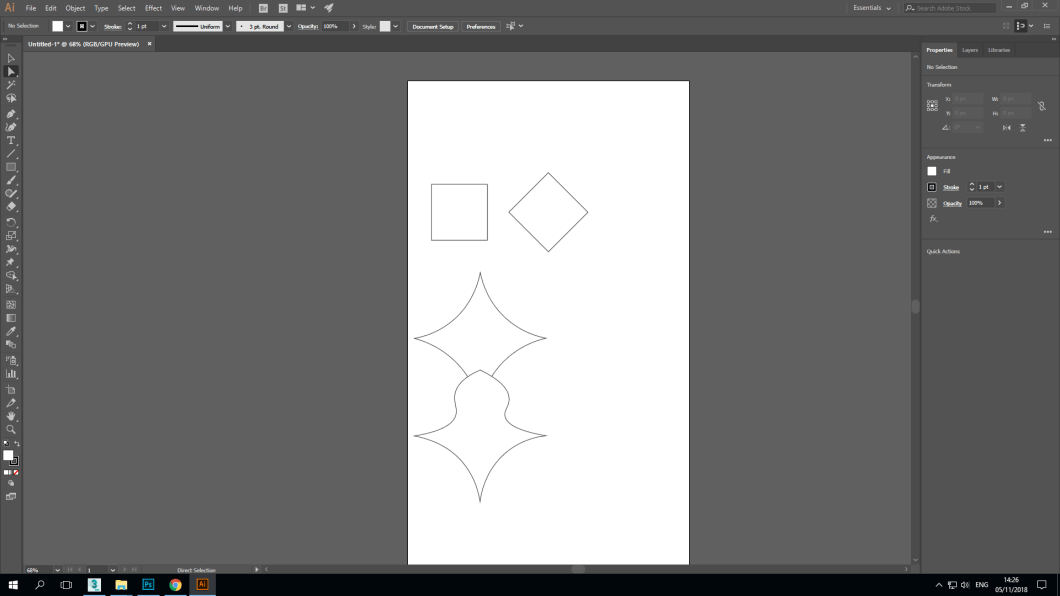Select the Hand tool
The image size is (1060, 596).
(x=11, y=416)
